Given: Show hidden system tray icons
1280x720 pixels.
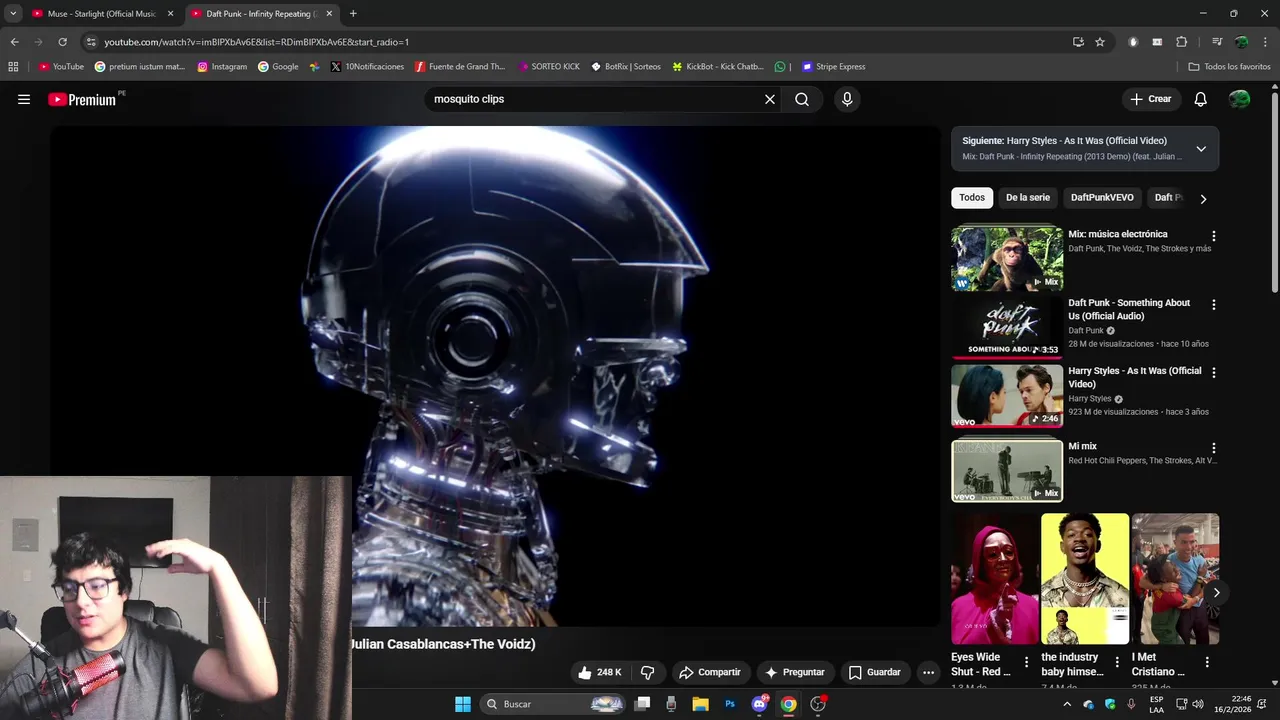Looking at the screenshot, I should 1066,704.
